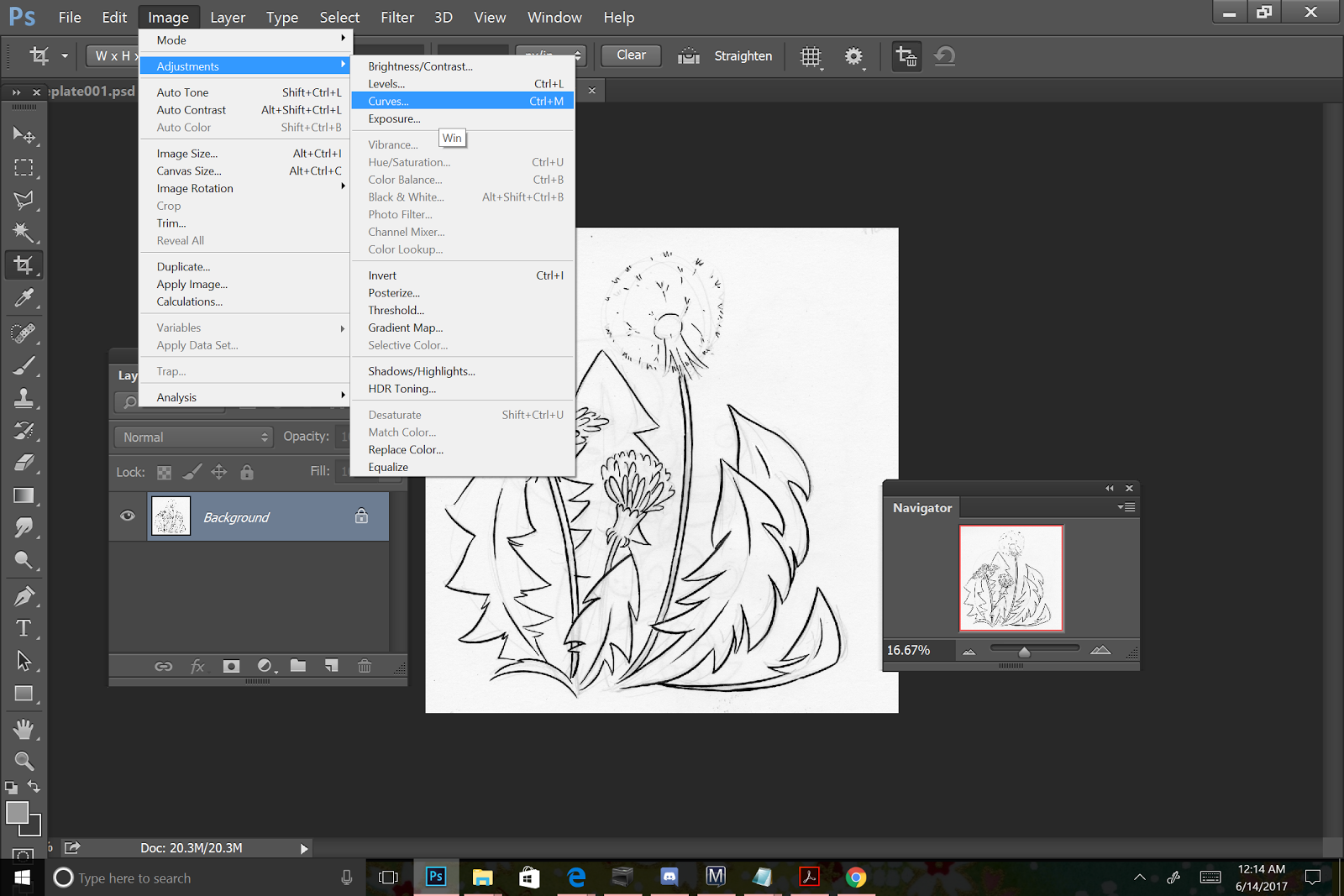
Task: Click the new layer icon in Layers panel
Action: [332, 666]
